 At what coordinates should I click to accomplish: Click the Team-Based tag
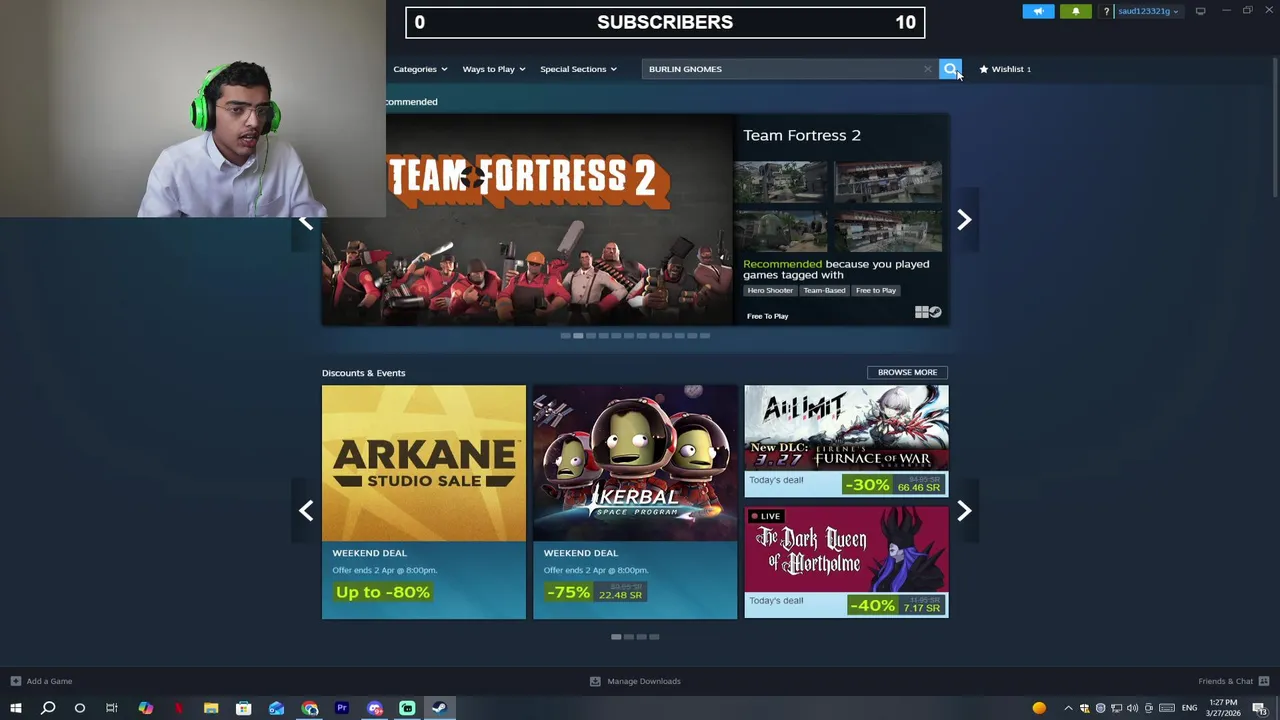click(824, 290)
